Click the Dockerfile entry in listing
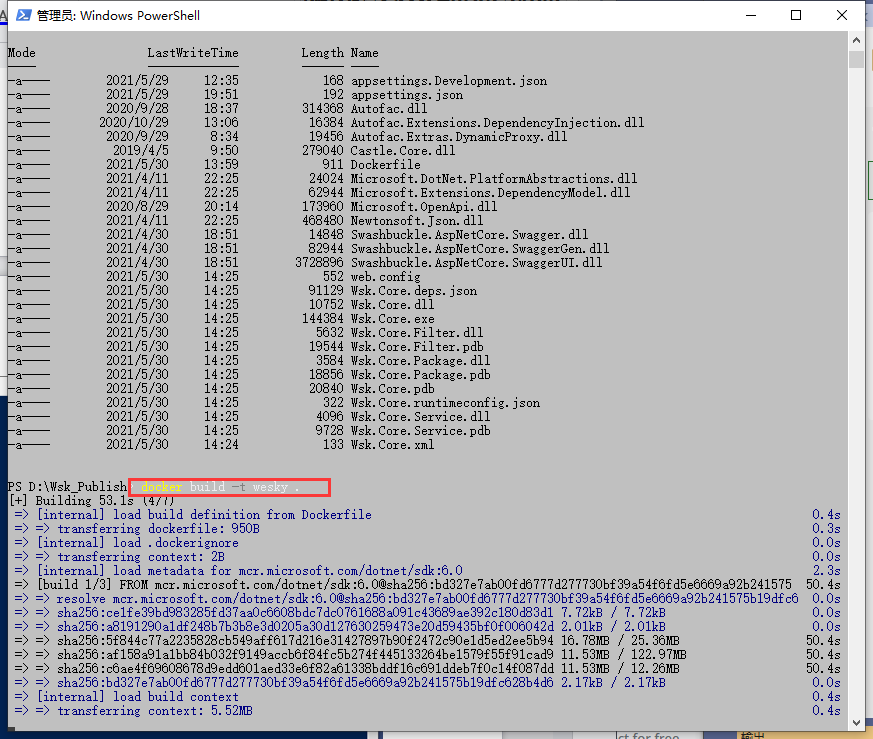 pyautogui.click(x=386, y=165)
